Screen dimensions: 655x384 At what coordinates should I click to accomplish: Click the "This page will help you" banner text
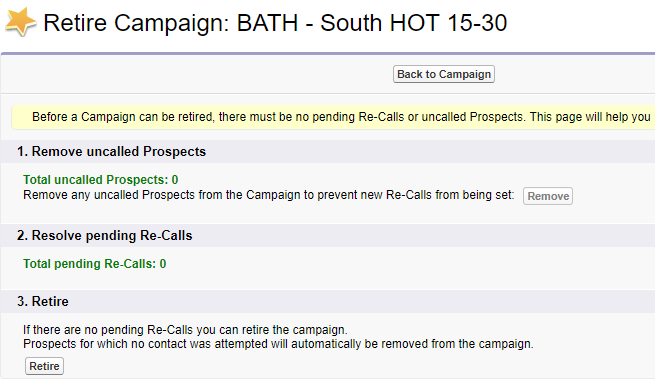tap(590, 117)
